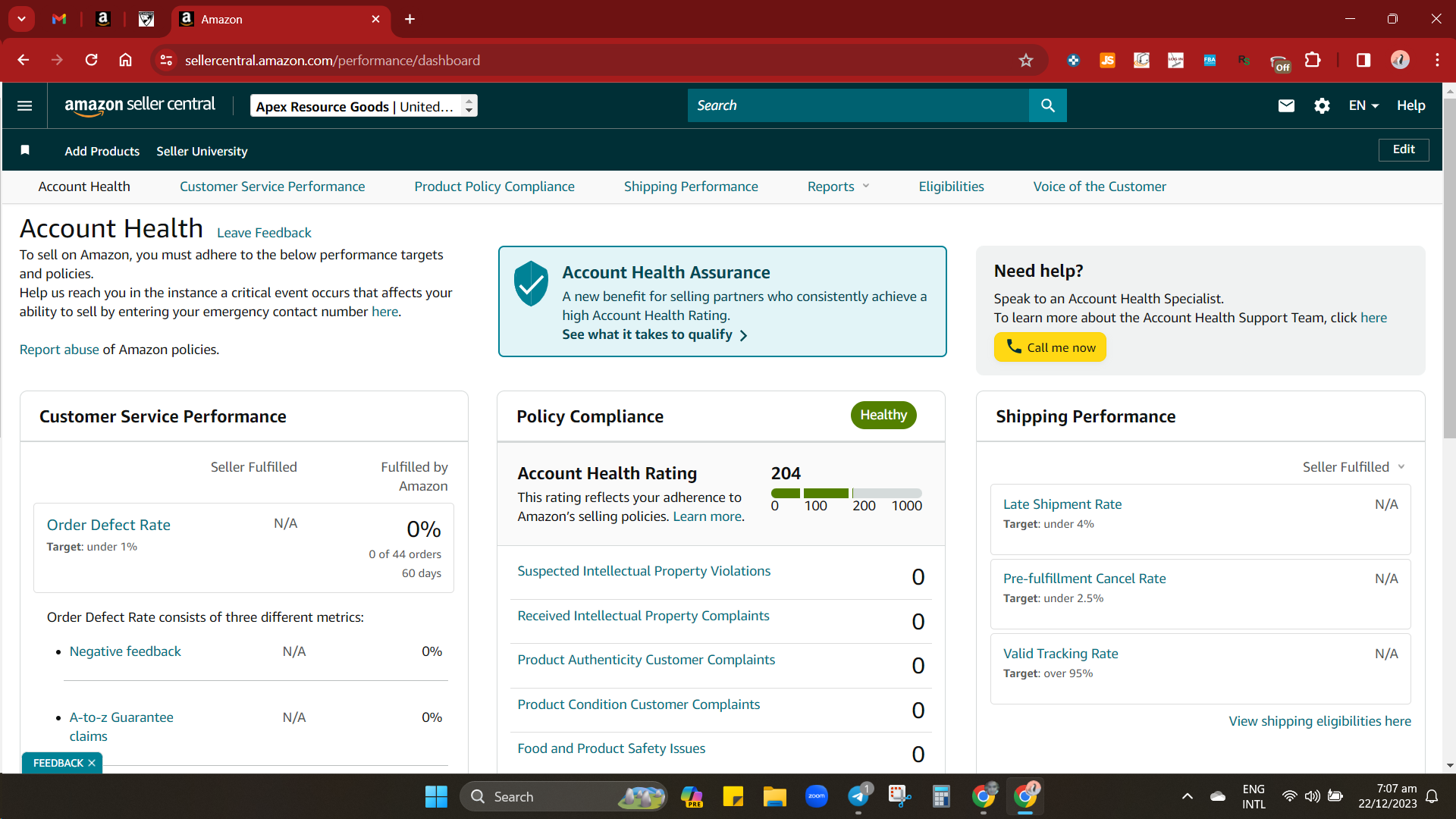
Task: Click the Seller Central search magnifier button
Action: click(x=1047, y=105)
